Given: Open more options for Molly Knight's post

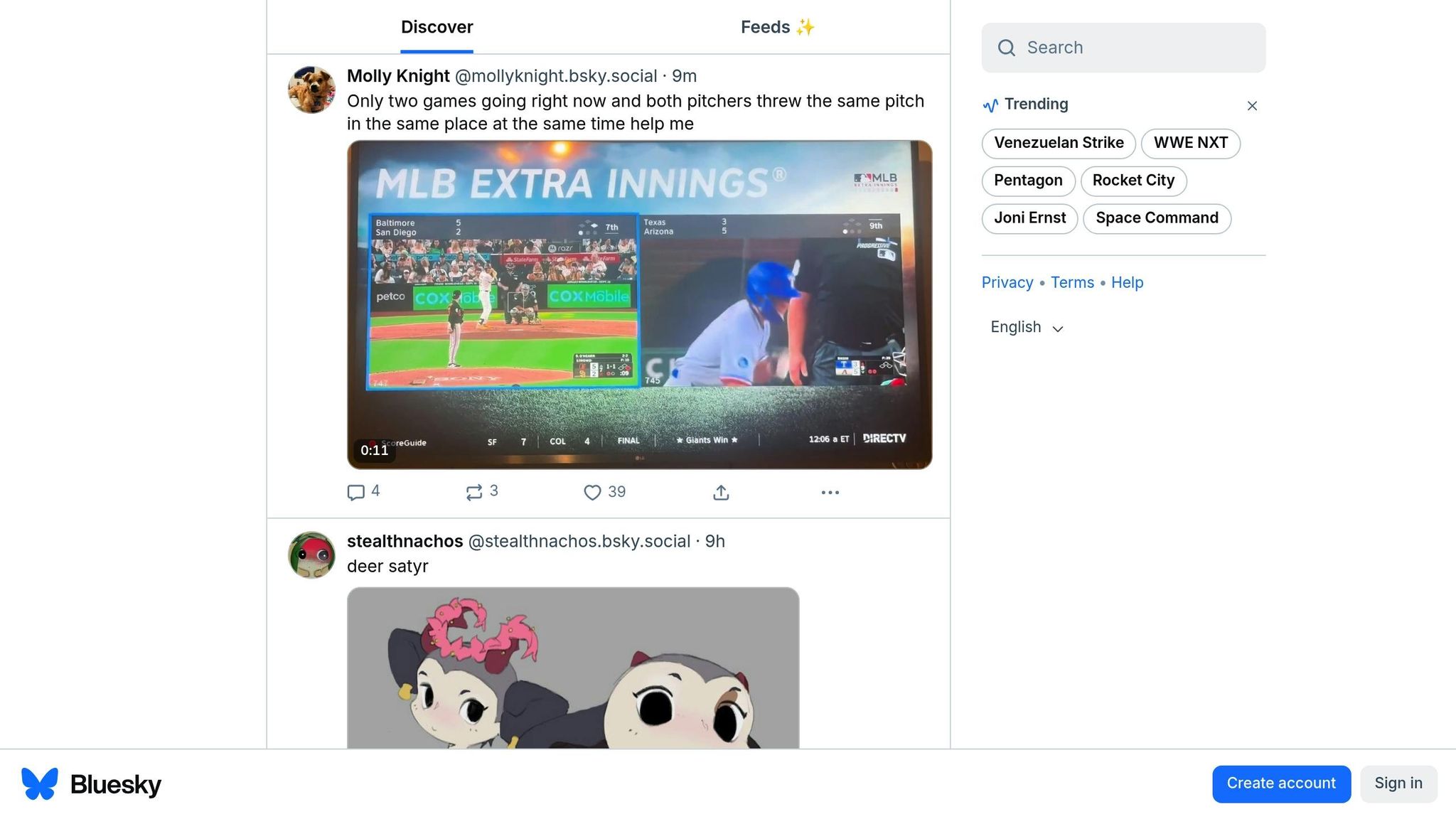Looking at the screenshot, I should (830, 492).
